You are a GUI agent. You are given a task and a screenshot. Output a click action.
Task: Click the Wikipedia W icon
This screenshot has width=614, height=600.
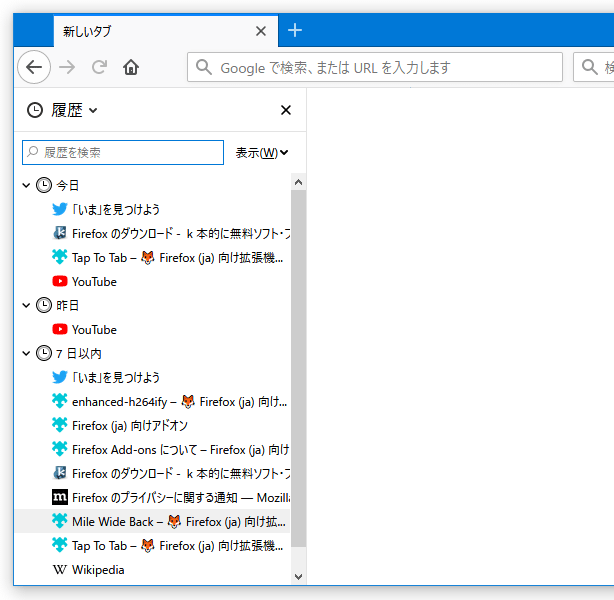click(x=60, y=569)
